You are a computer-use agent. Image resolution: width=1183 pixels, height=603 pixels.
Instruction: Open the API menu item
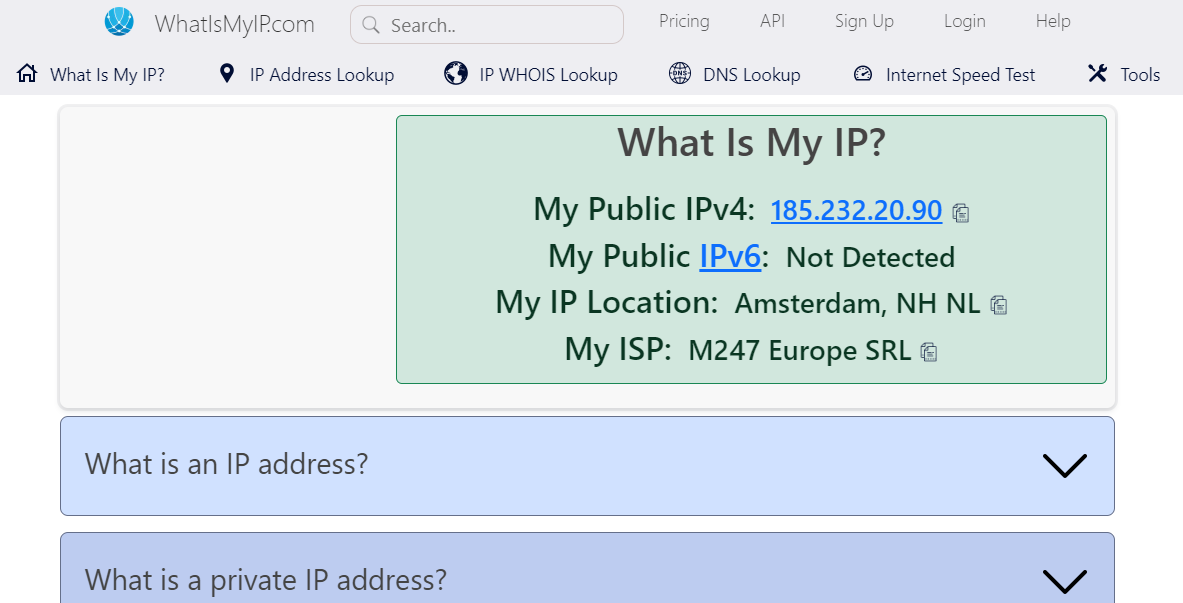tap(773, 21)
